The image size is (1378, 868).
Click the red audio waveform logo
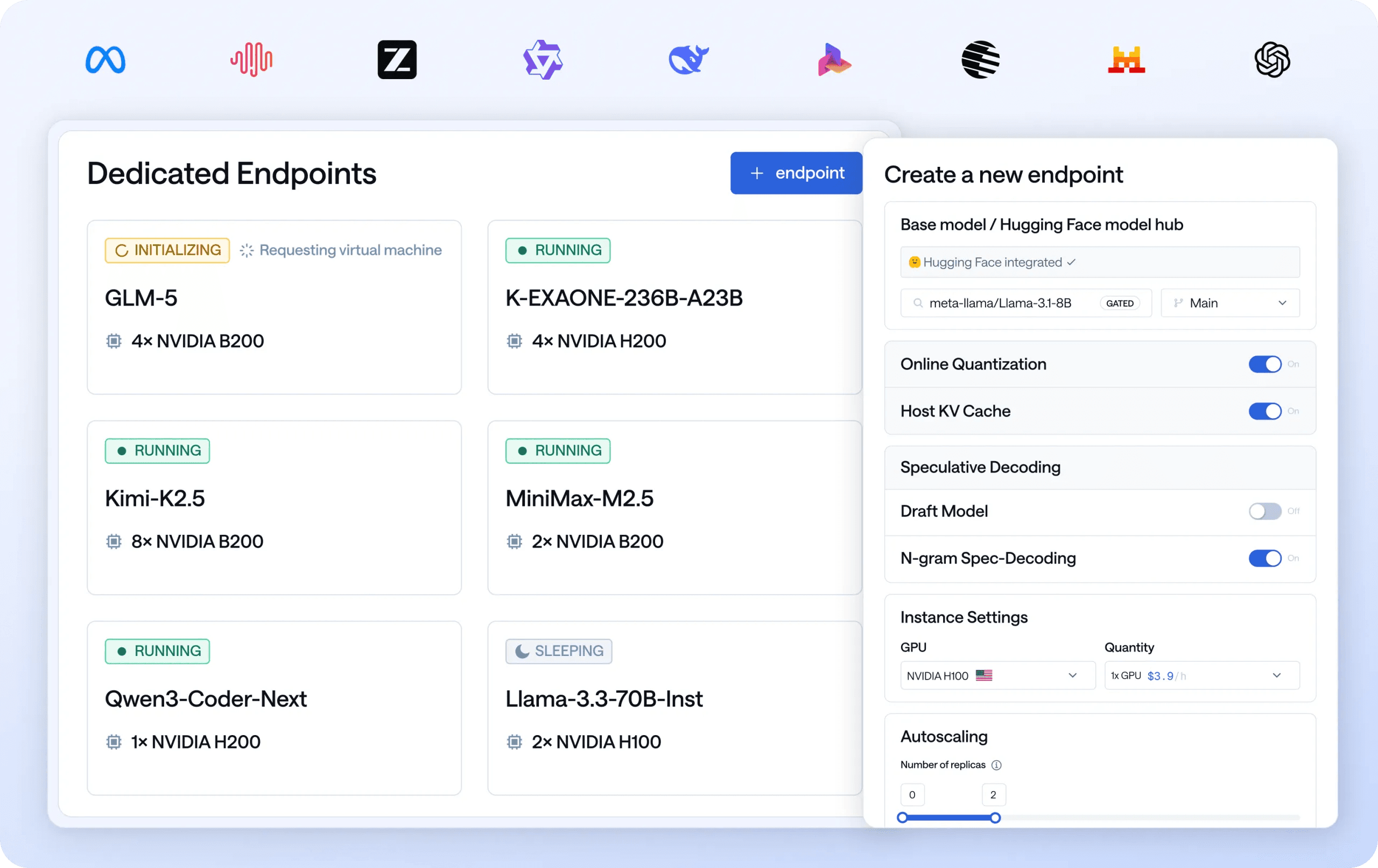(x=251, y=60)
